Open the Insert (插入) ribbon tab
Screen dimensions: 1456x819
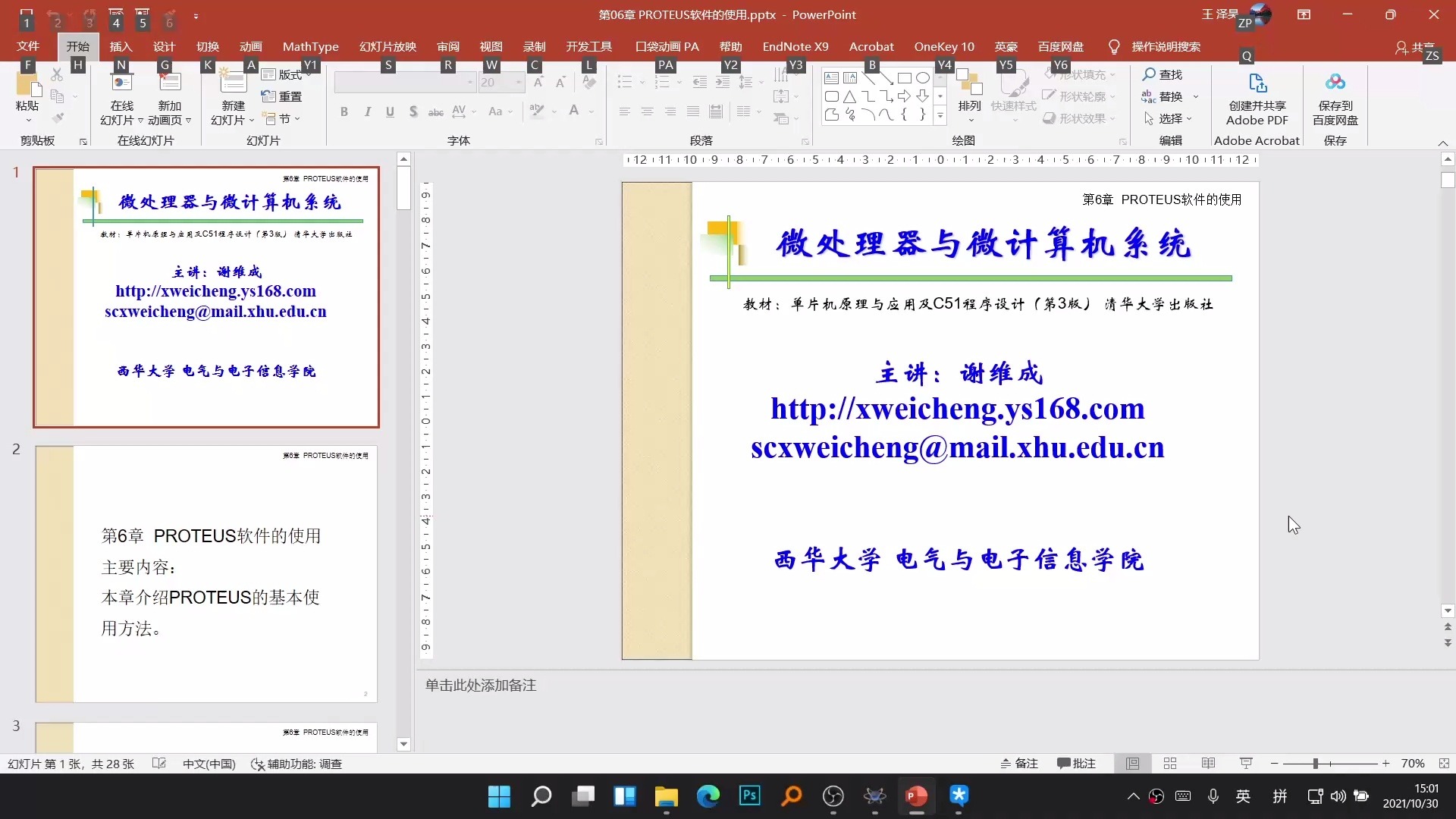coord(121,46)
